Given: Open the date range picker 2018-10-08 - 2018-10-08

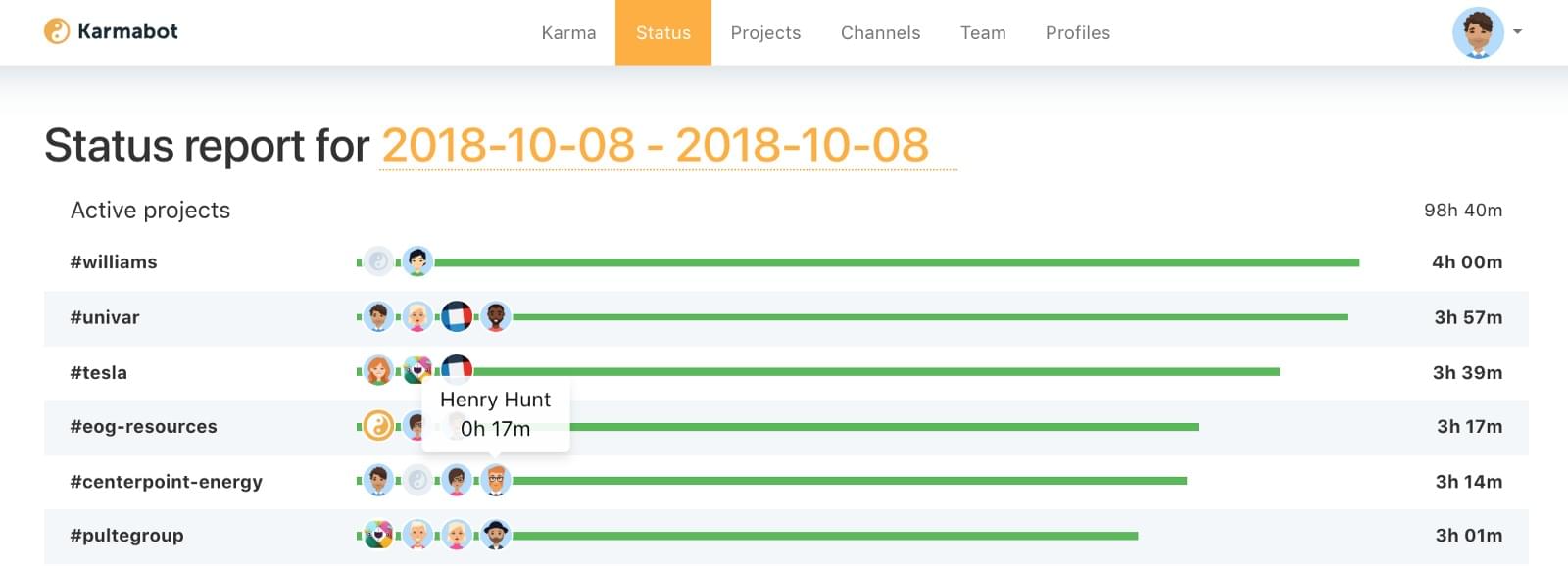Looking at the screenshot, I should (655, 145).
